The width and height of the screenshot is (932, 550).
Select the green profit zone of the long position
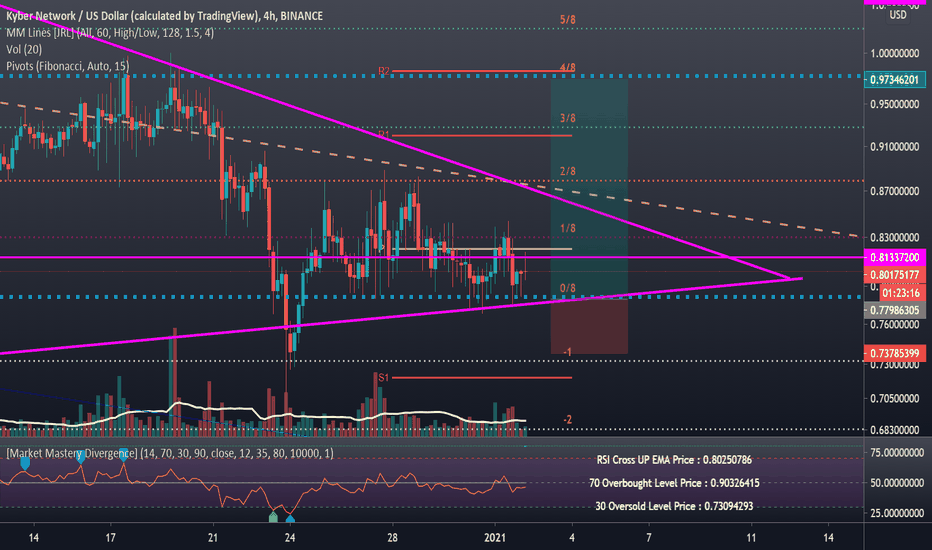click(x=589, y=187)
